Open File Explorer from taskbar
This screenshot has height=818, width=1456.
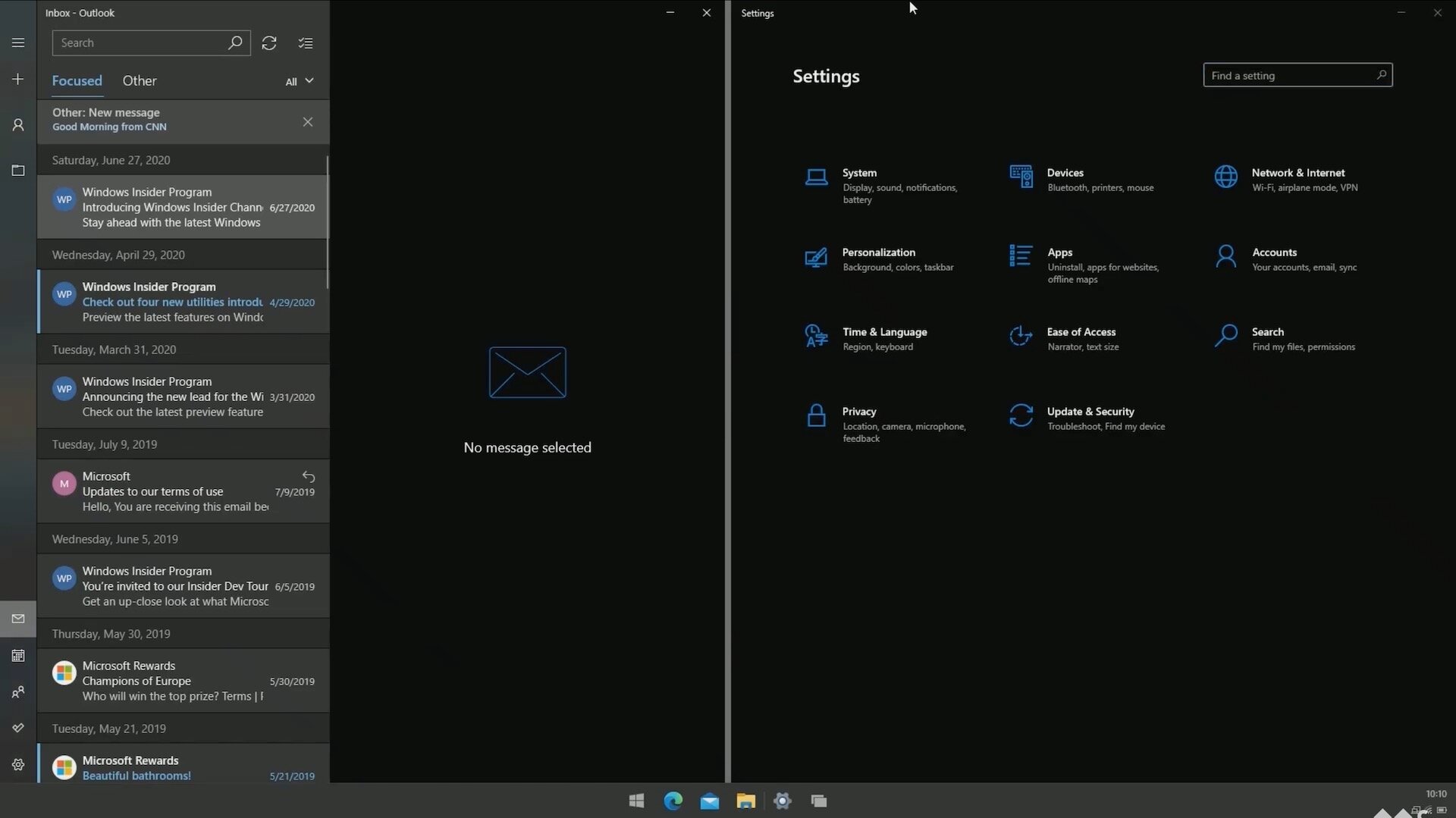point(745,801)
